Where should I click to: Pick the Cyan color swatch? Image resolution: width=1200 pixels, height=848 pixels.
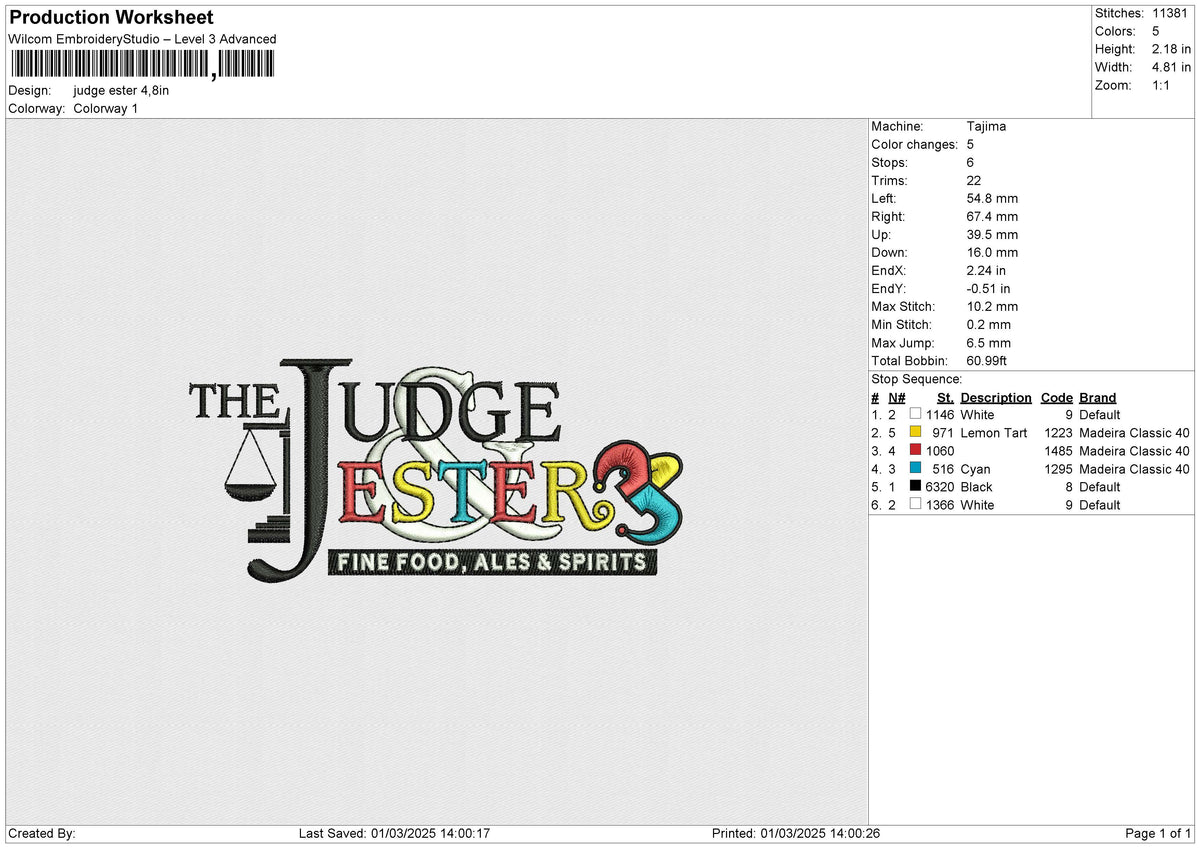click(x=915, y=468)
